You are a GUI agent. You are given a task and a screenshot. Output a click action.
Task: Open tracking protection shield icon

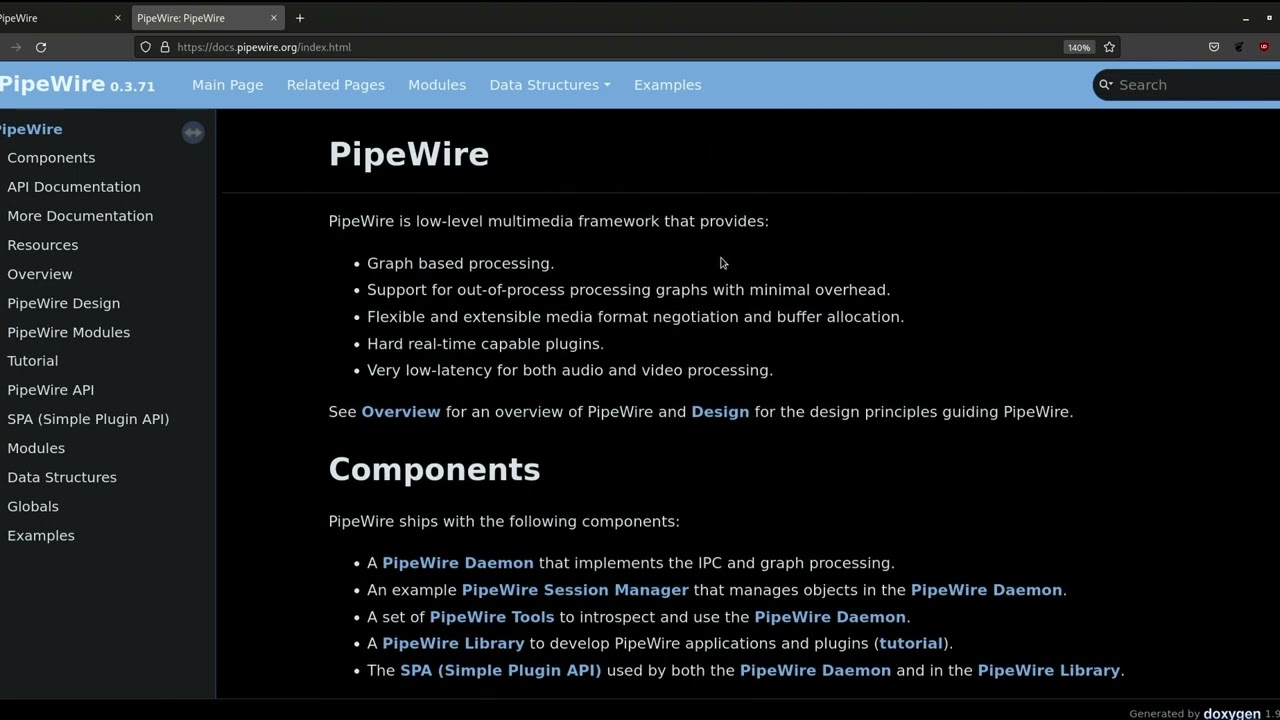click(x=145, y=47)
